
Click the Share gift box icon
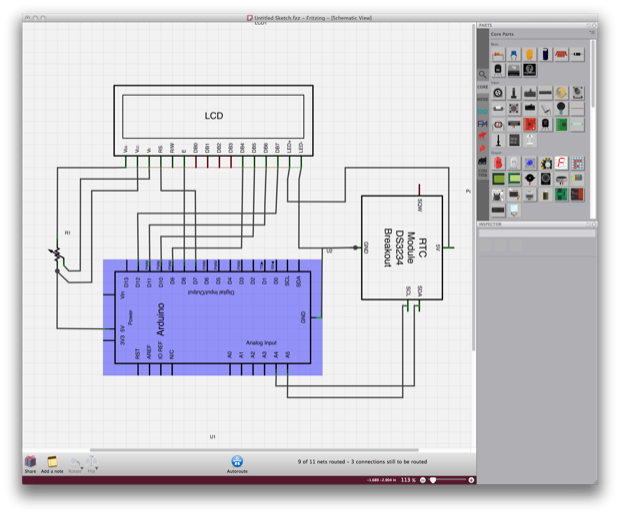coord(30,461)
